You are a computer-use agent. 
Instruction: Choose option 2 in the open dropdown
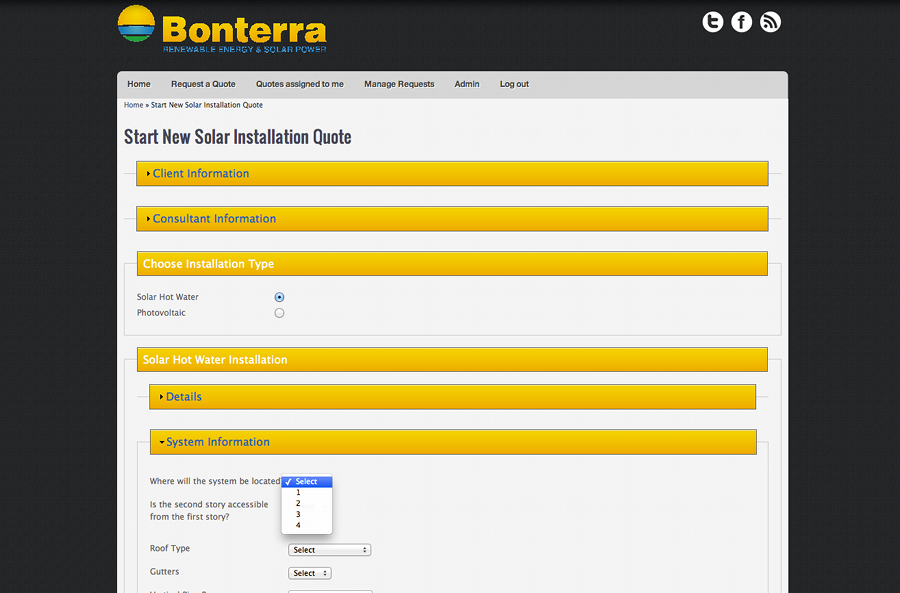tap(307, 503)
